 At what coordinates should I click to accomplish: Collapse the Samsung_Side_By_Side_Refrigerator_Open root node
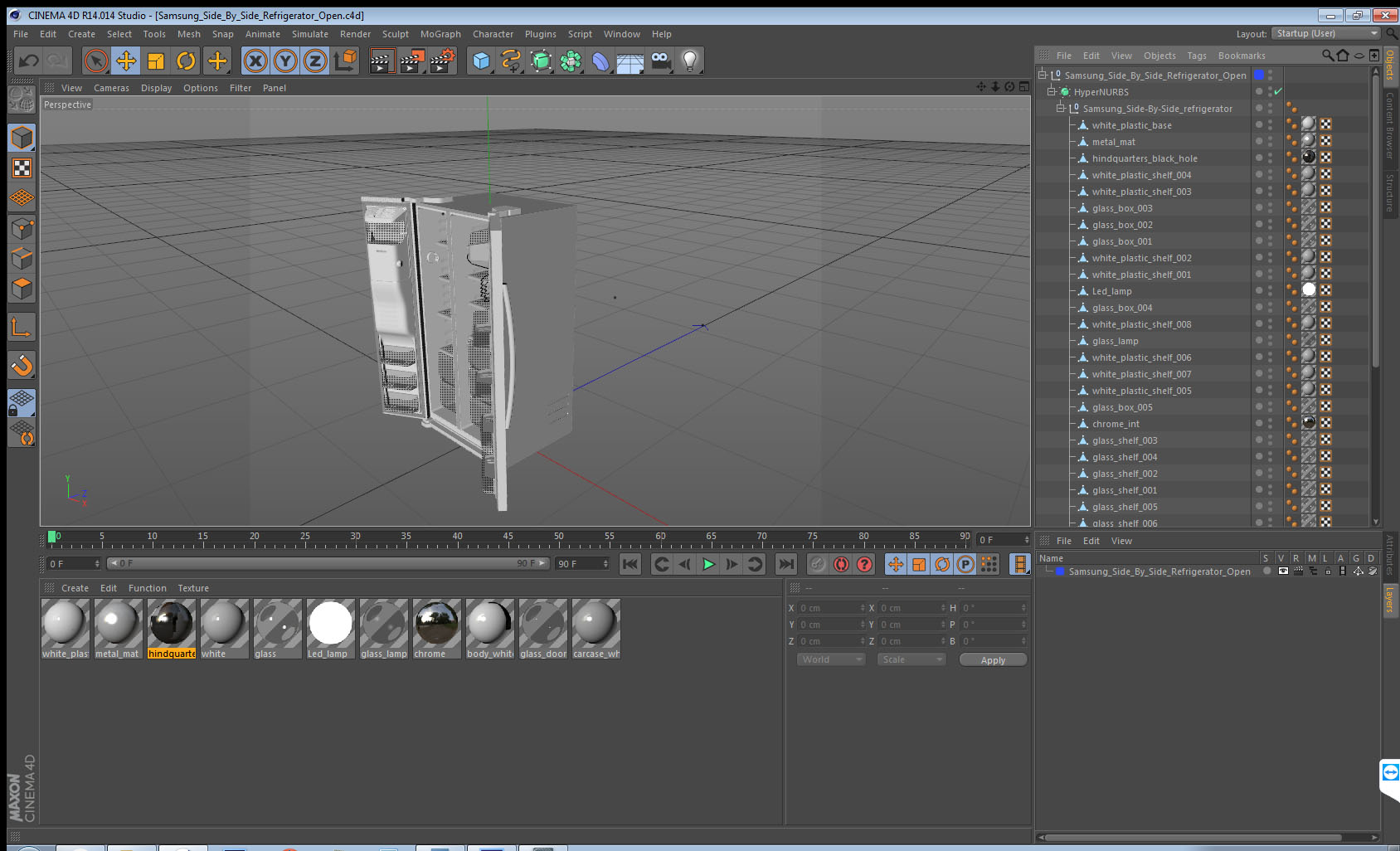pos(1042,75)
